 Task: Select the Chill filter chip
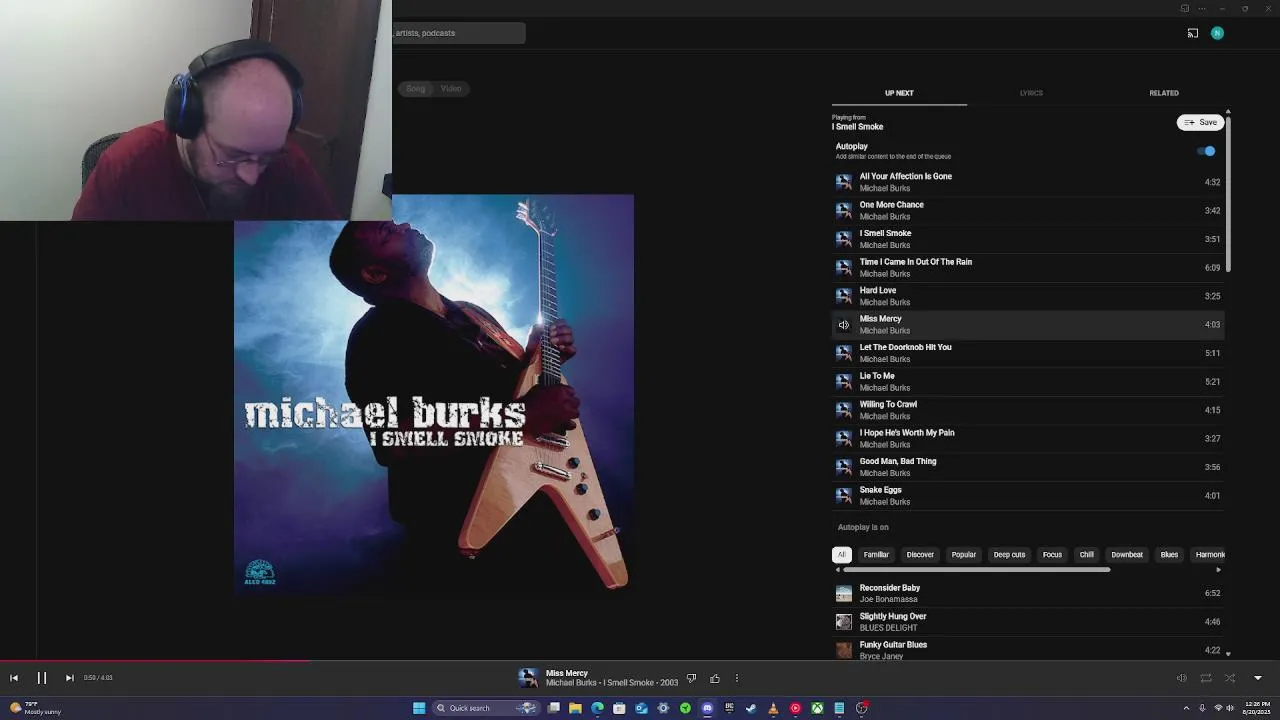coord(1086,555)
